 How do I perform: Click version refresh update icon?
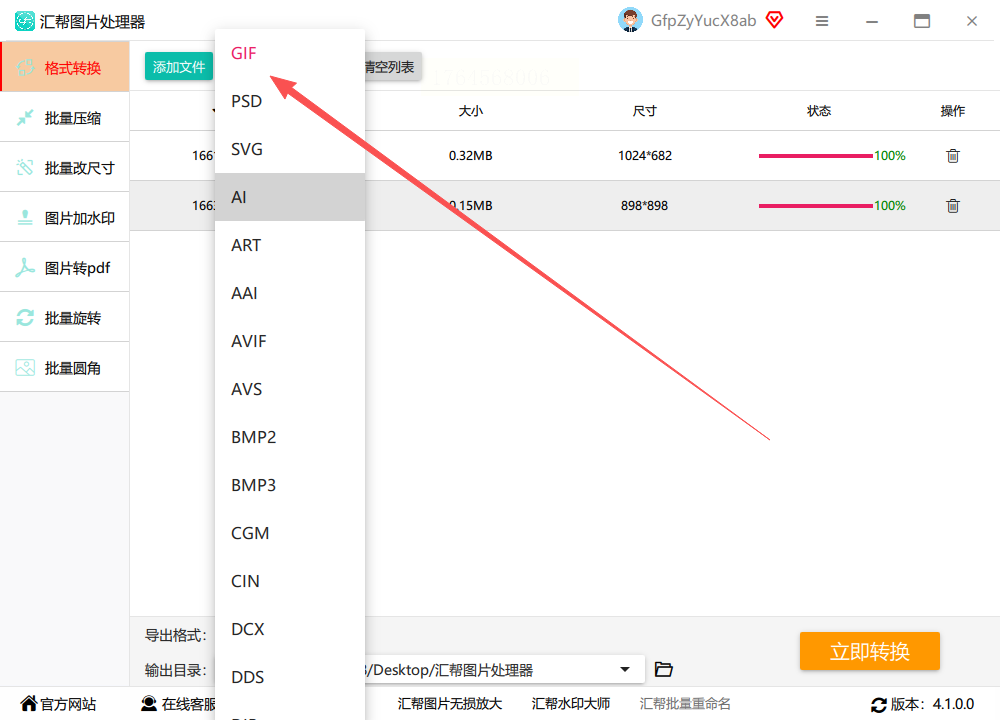point(879,705)
